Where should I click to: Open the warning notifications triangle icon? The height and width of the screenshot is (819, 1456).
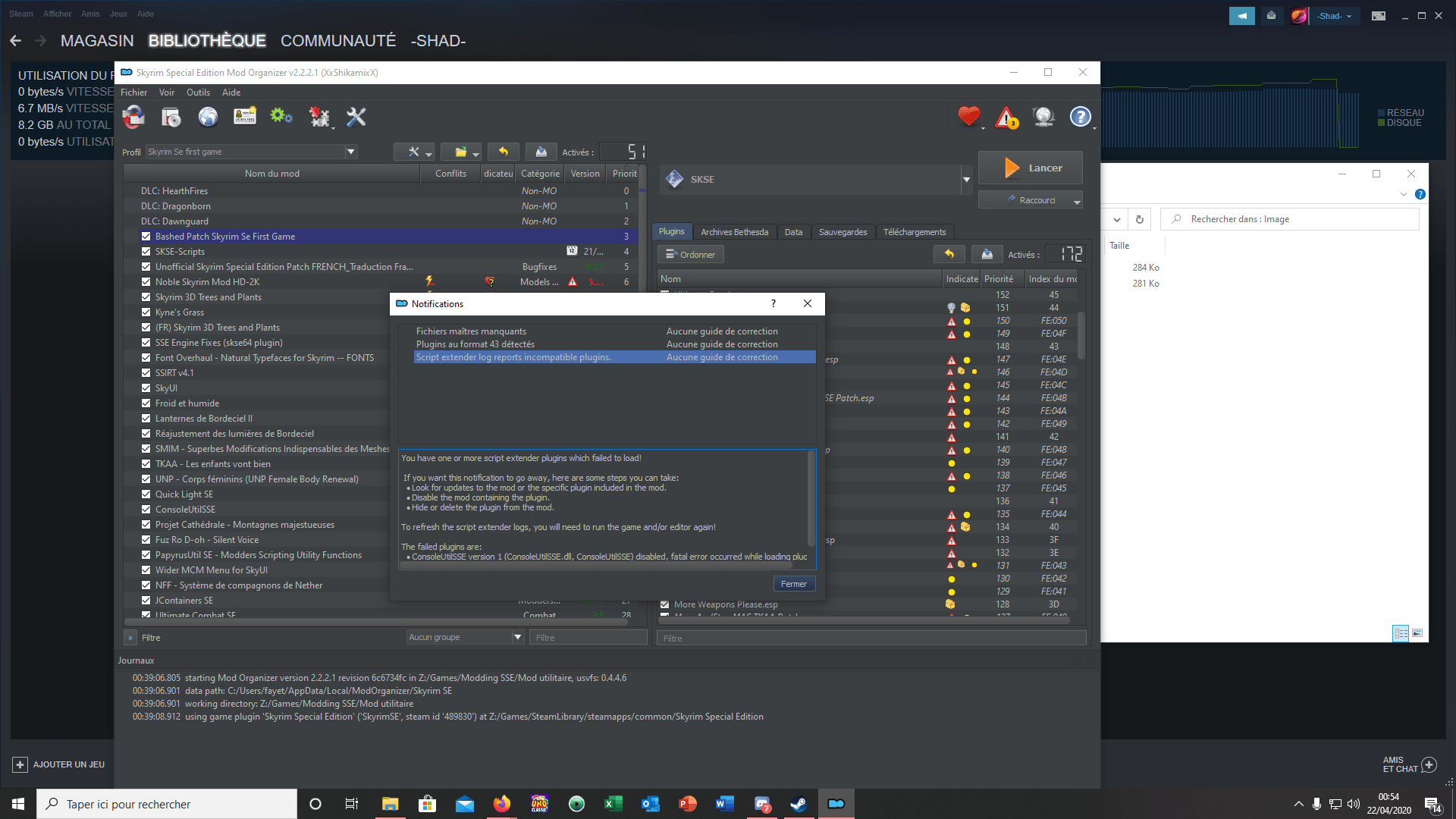point(1006,118)
